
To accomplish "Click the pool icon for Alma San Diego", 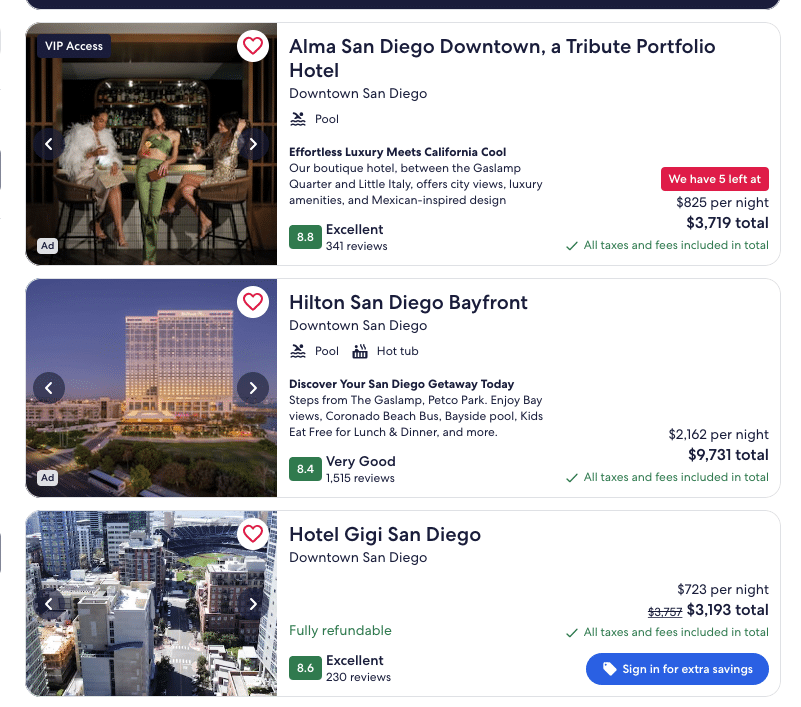I will tap(298, 119).
